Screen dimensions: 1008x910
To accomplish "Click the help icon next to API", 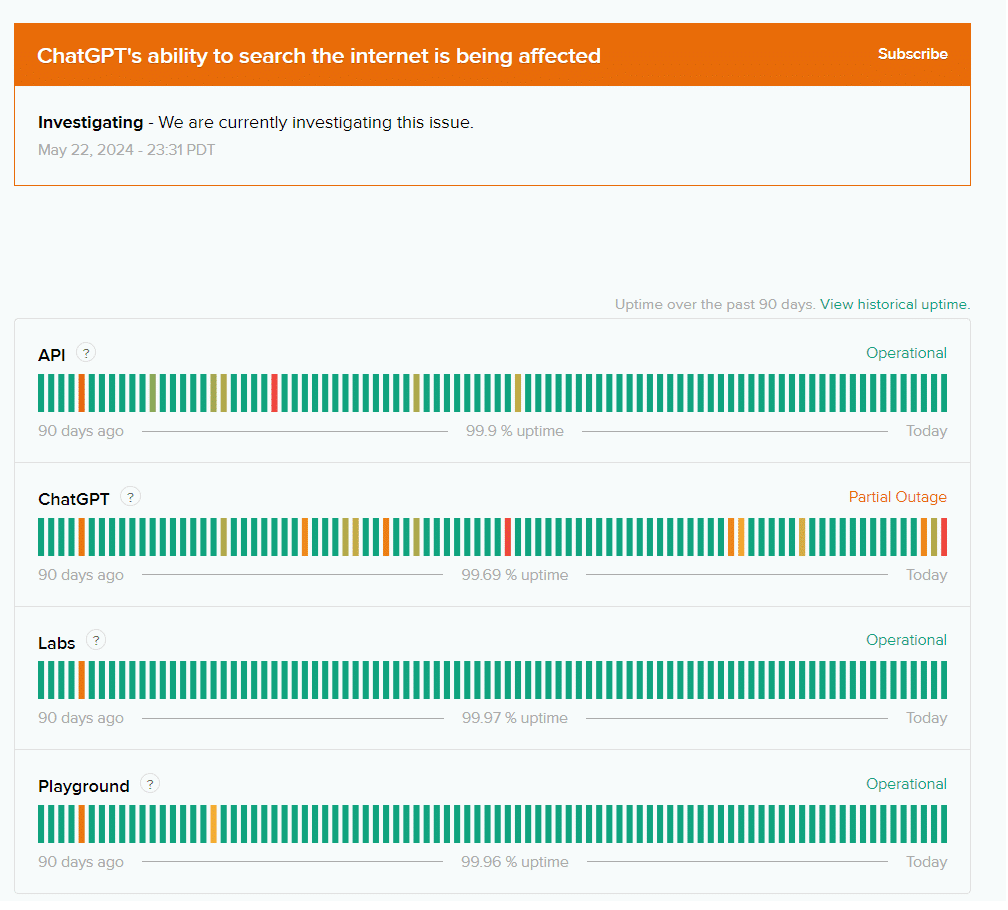I will pyautogui.click(x=86, y=353).
